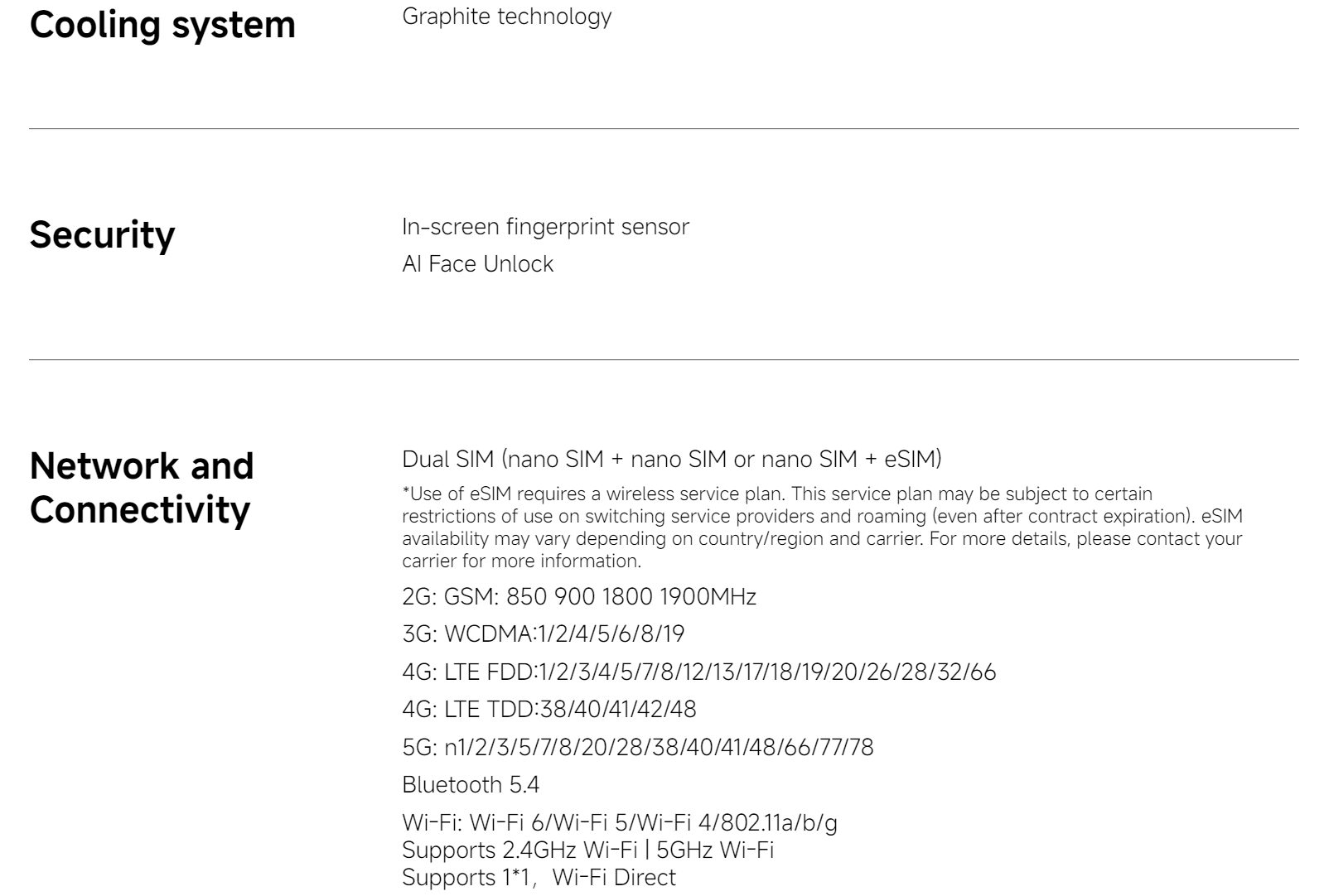Click the eSIM wireless service plan disclaimer
Screen dimensions: 1324x896
822,527
